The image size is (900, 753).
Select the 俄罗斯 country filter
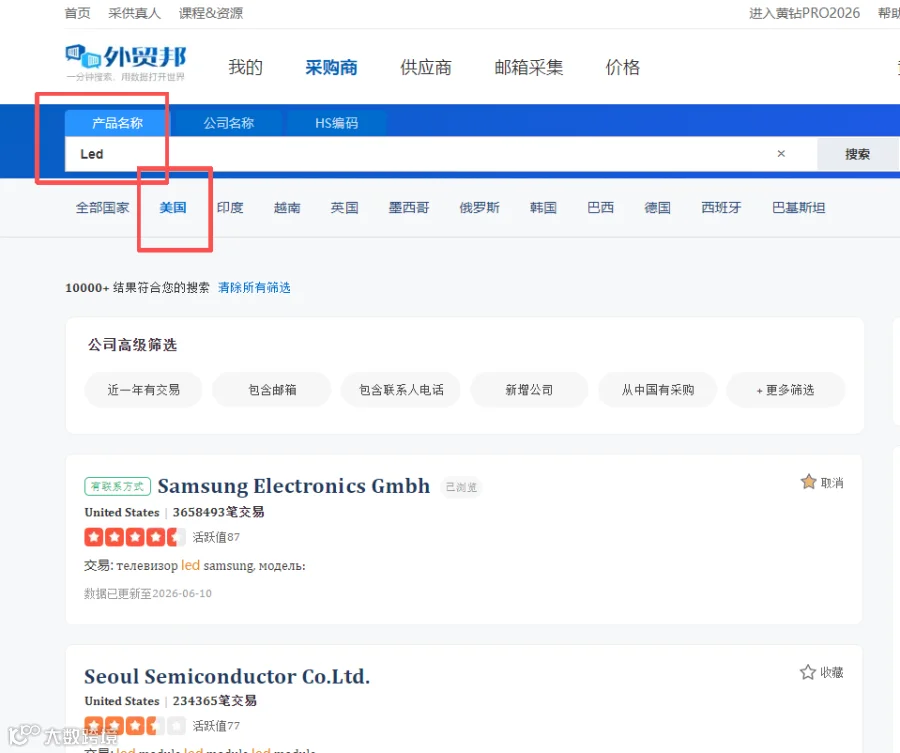479,208
